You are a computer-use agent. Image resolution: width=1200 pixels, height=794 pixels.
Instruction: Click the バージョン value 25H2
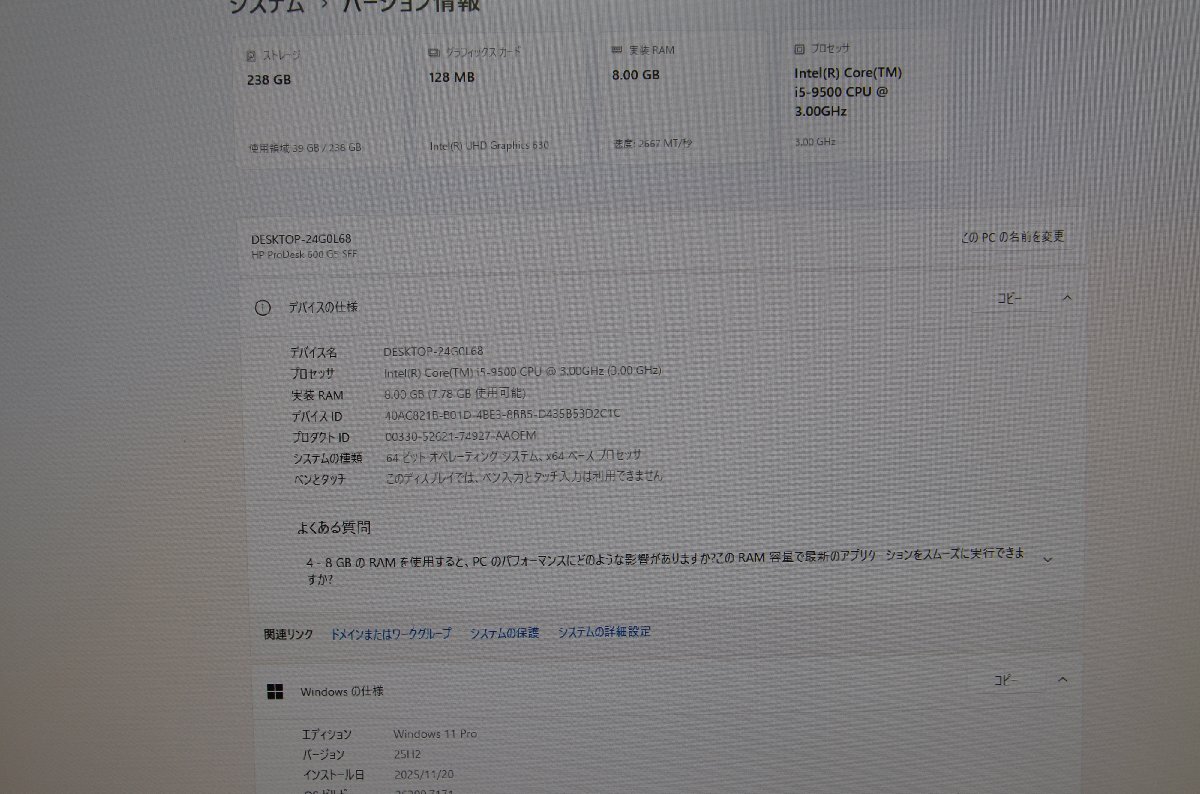(x=408, y=754)
